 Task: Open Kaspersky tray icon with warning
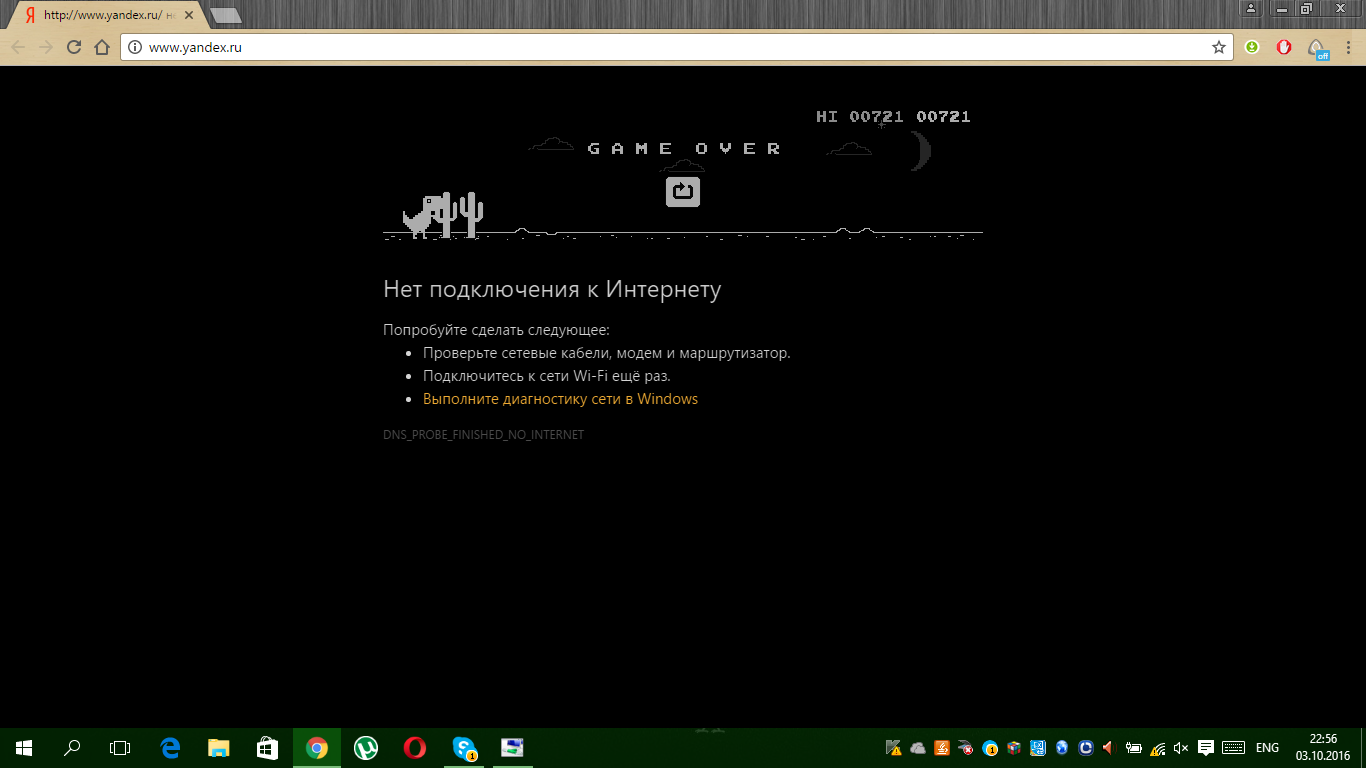894,747
